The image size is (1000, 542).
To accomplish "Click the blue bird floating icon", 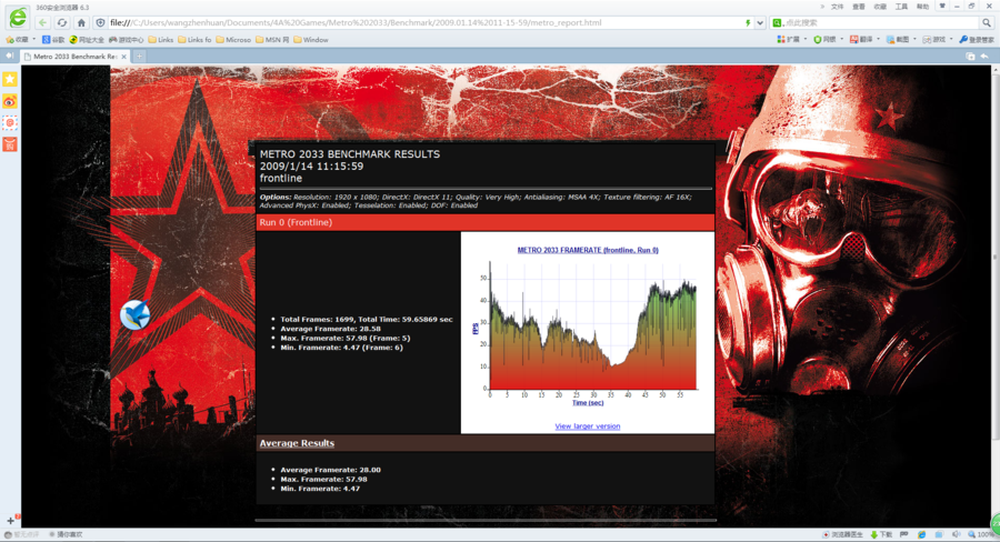I will (x=135, y=314).
